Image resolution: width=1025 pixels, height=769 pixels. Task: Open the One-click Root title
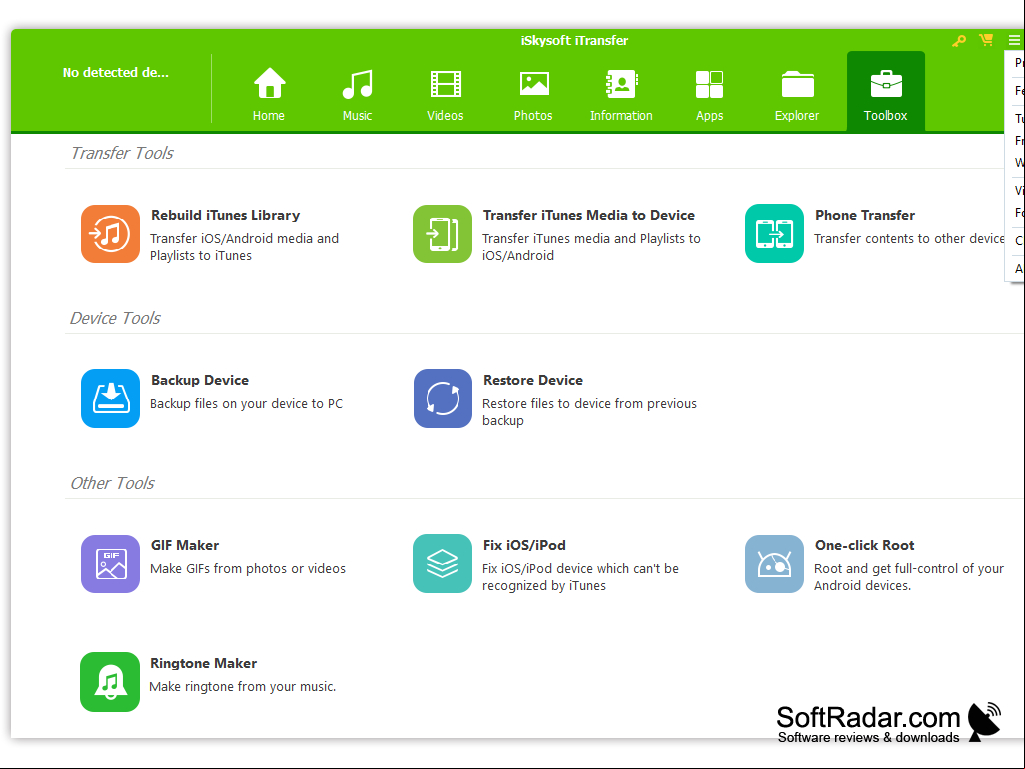pos(865,545)
